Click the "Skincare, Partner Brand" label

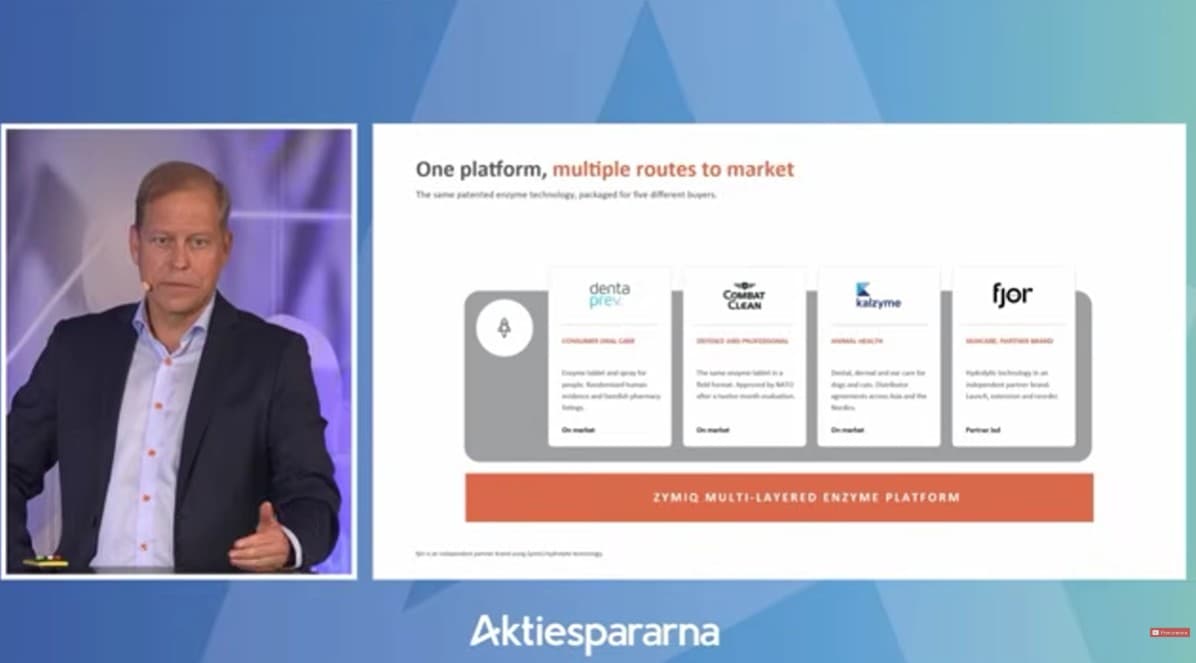point(1009,341)
